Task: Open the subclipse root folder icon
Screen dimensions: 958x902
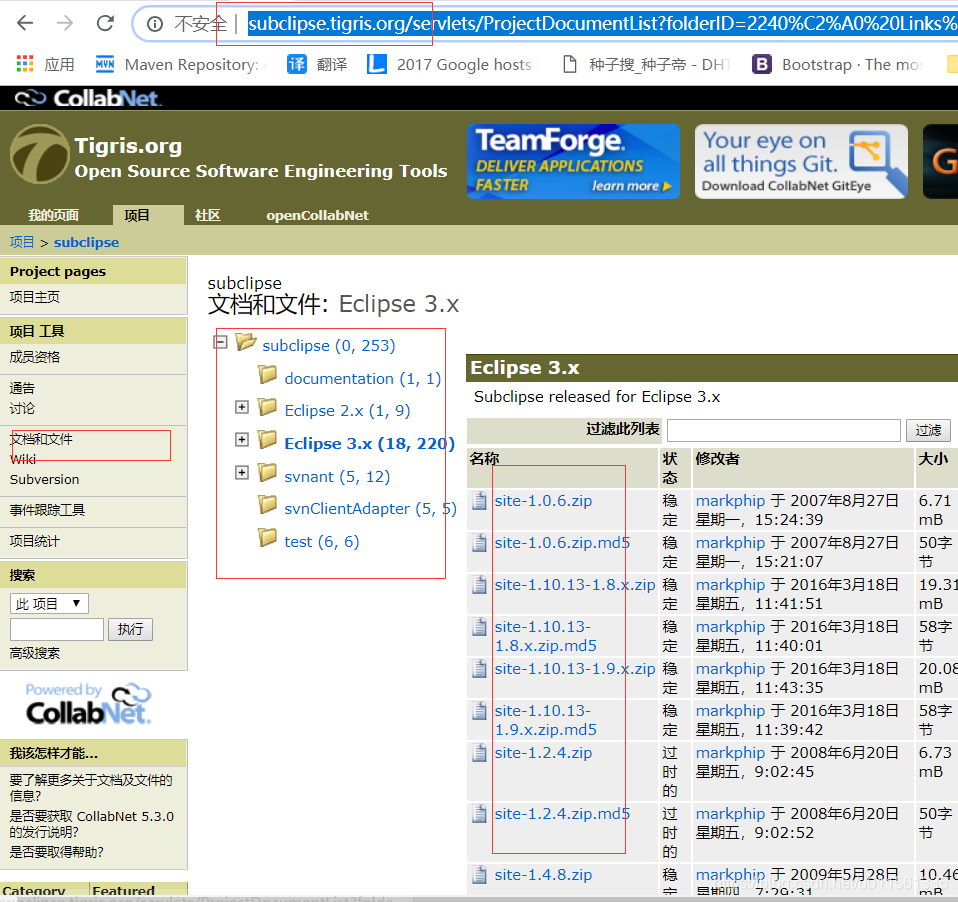Action: coord(246,342)
